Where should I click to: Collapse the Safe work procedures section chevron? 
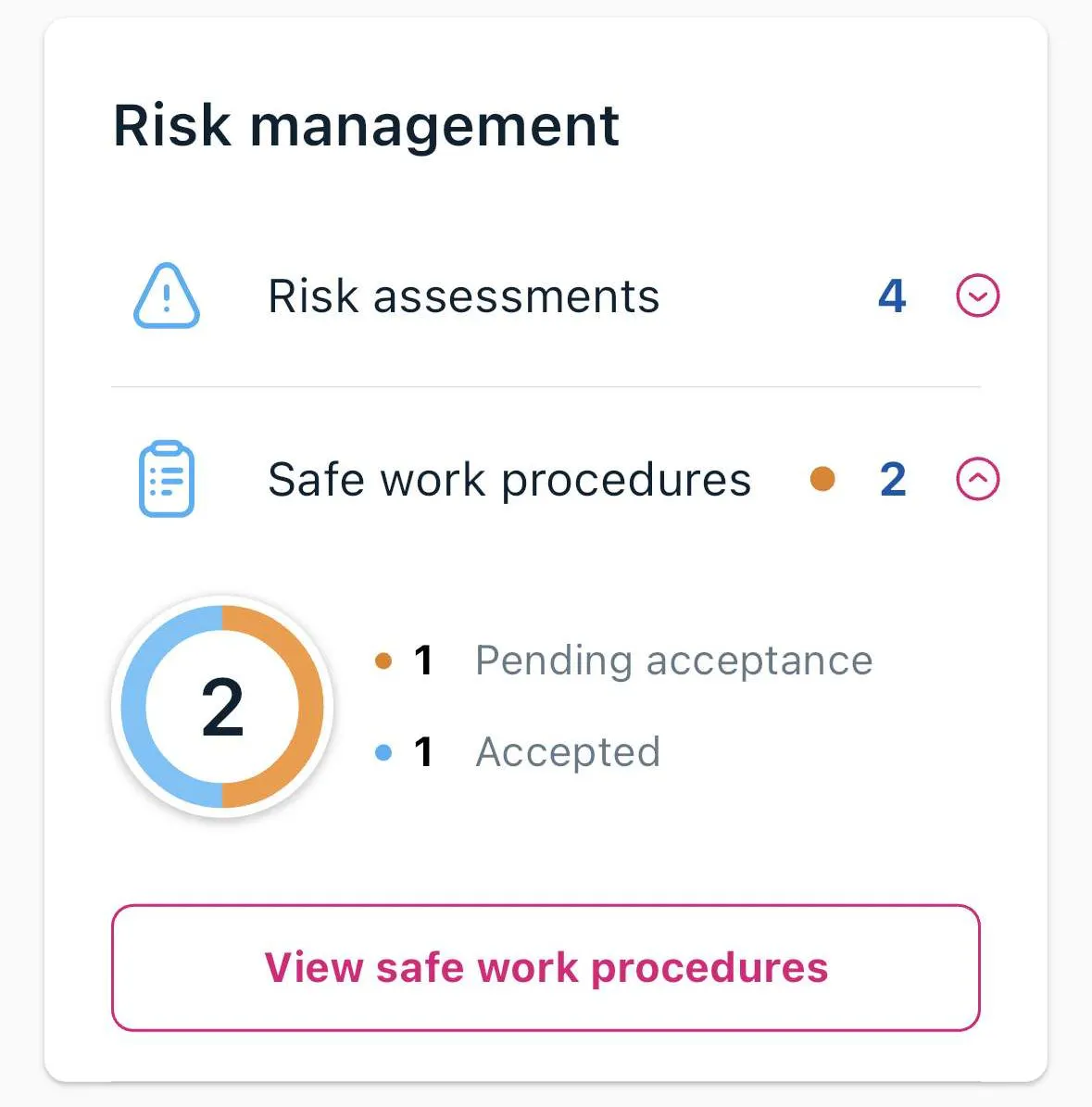(x=977, y=480)
